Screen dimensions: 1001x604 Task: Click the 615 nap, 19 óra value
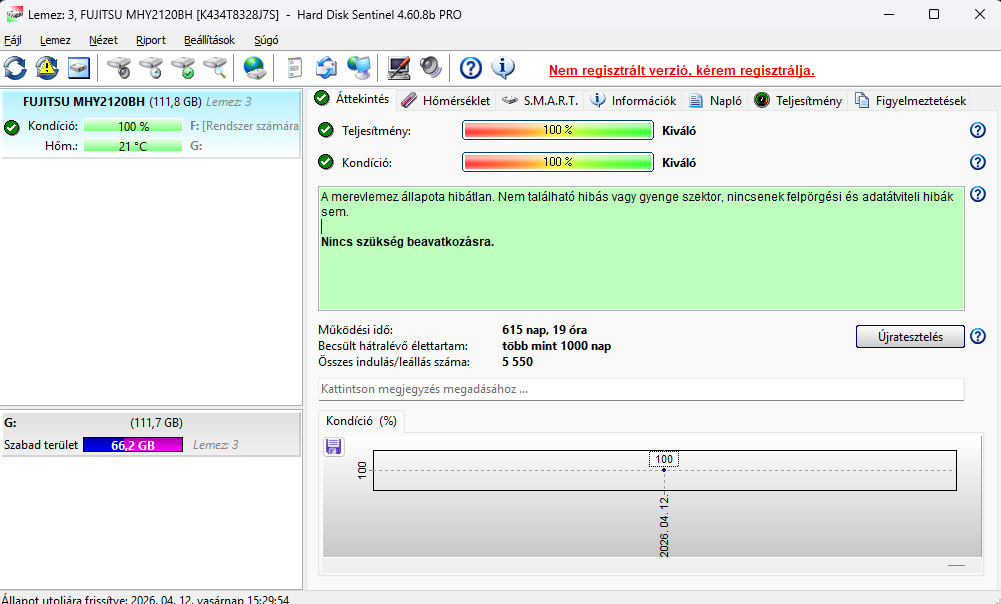pyautogui.click(x=545, y=330)
